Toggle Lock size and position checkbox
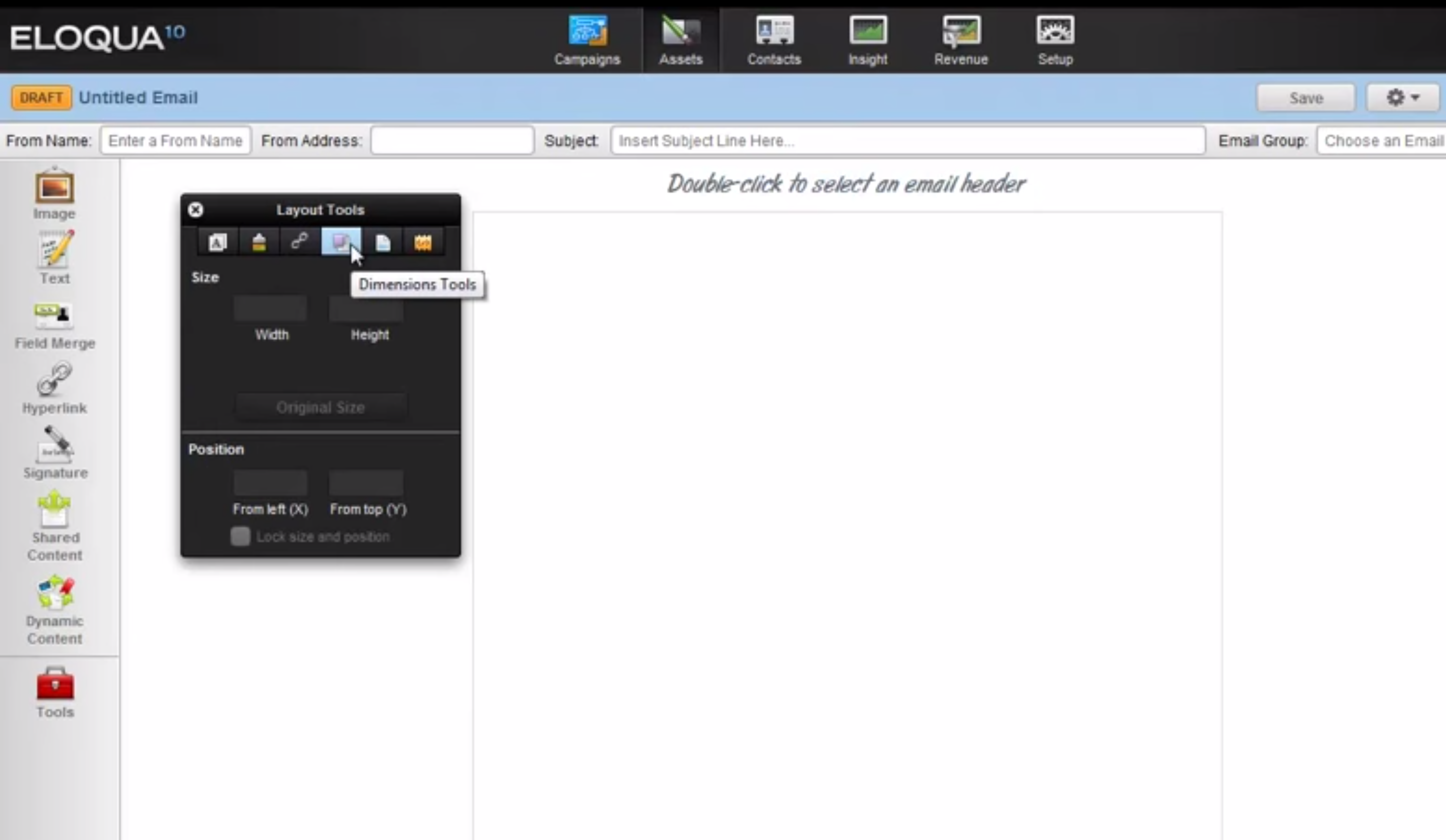This screenshot has height=840, width=1446. pyautogui.click(x=241, y=537)
